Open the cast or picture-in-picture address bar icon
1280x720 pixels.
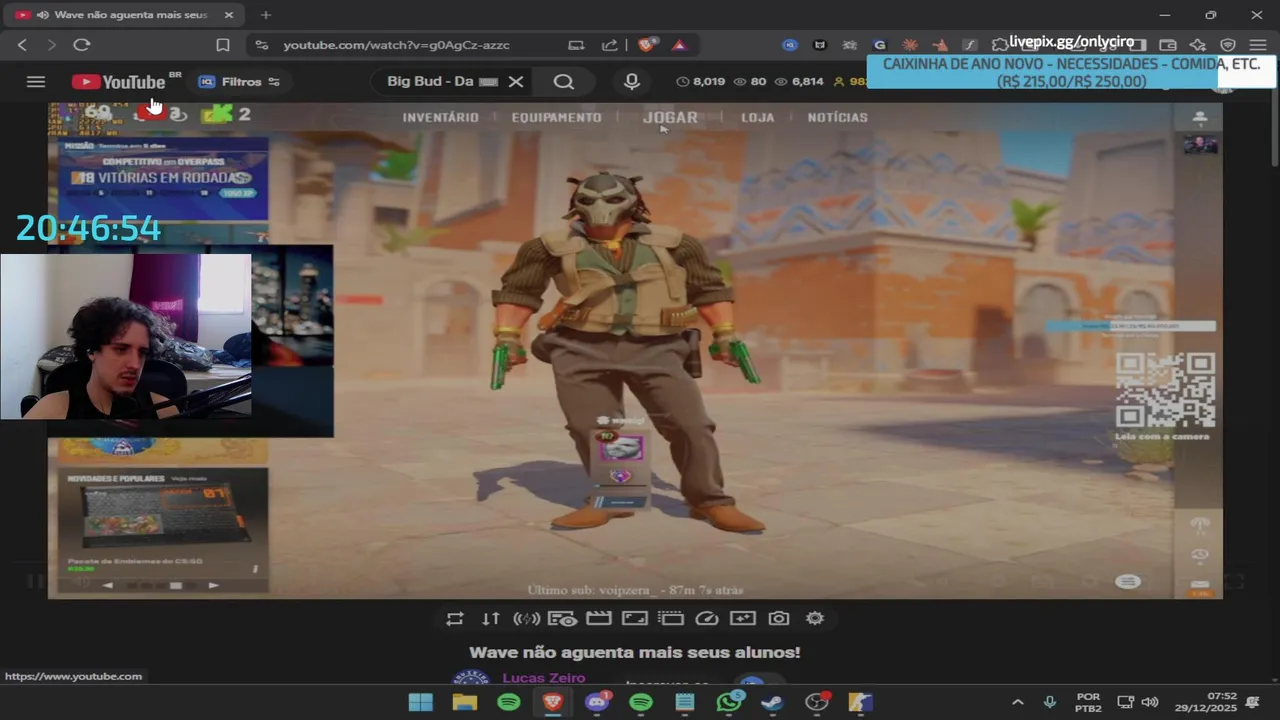576,45
